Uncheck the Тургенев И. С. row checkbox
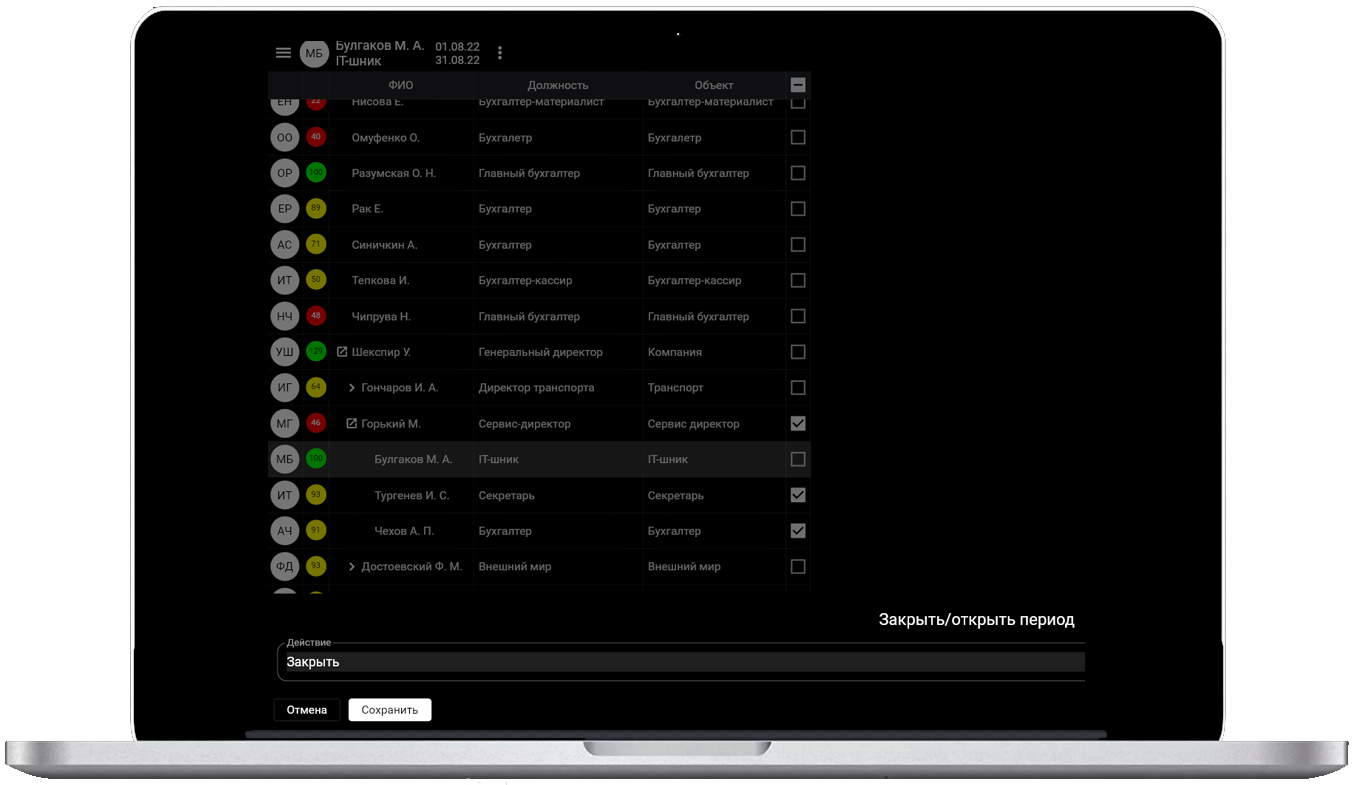1352x785 pixels. pyautogui.click(x=798, y=495)
